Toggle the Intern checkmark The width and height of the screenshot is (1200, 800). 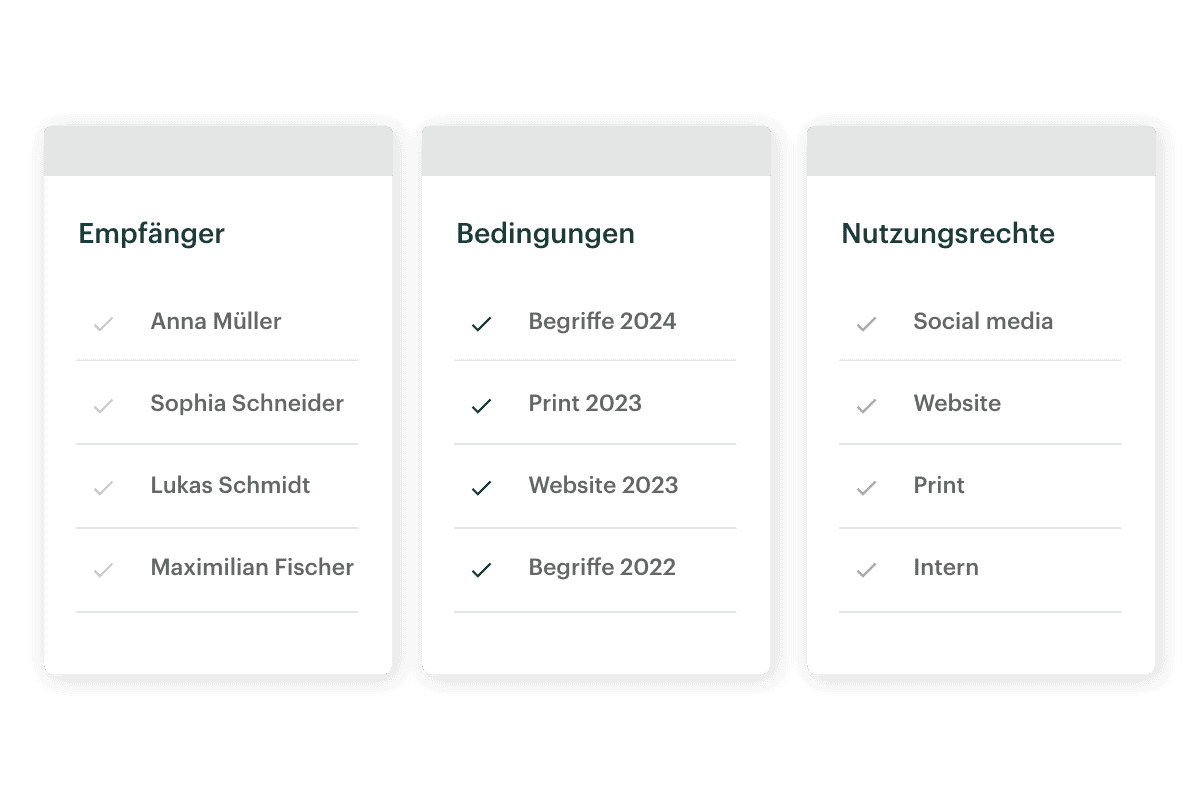coord(867,570)
